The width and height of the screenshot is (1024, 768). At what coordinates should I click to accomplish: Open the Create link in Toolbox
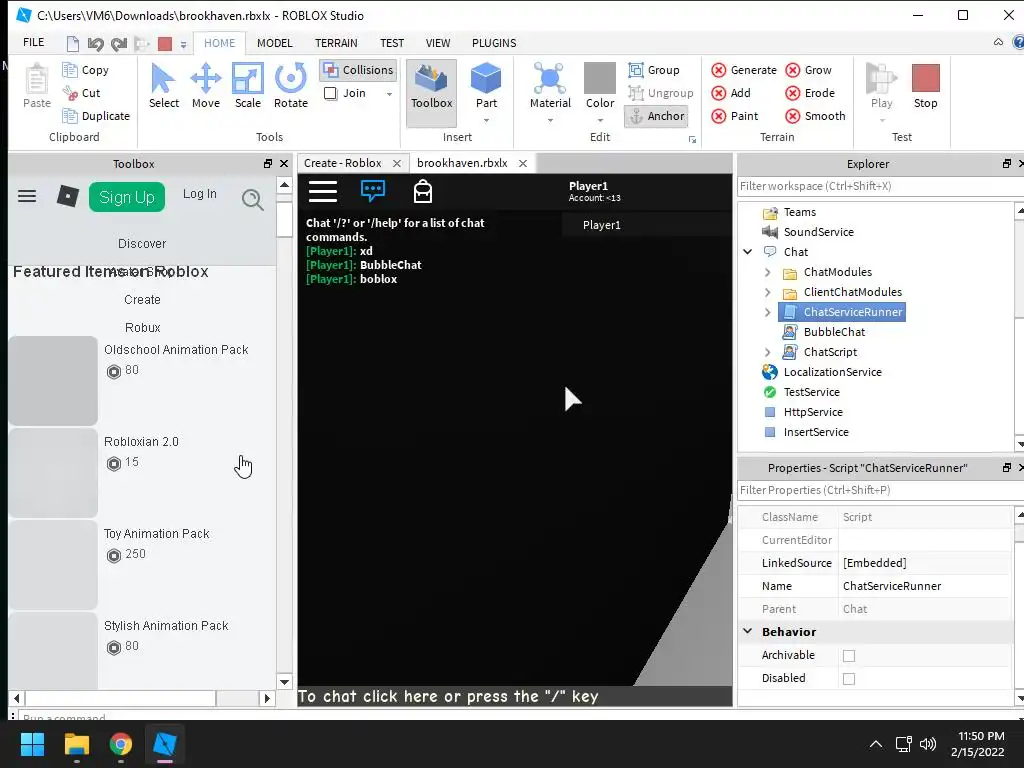click(x=142, y=300)
